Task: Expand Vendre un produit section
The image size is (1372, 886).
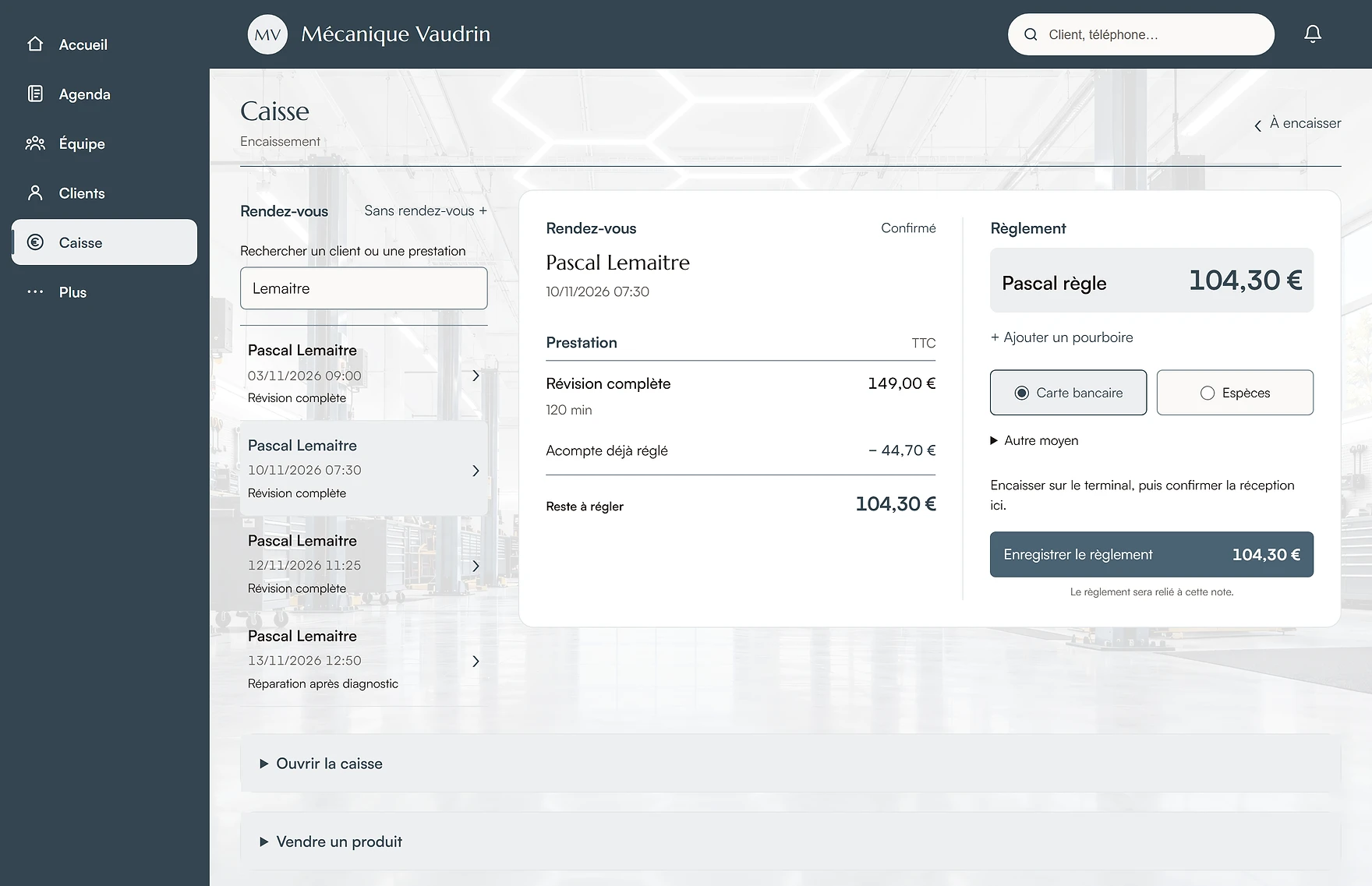Action: pos(790,842)
